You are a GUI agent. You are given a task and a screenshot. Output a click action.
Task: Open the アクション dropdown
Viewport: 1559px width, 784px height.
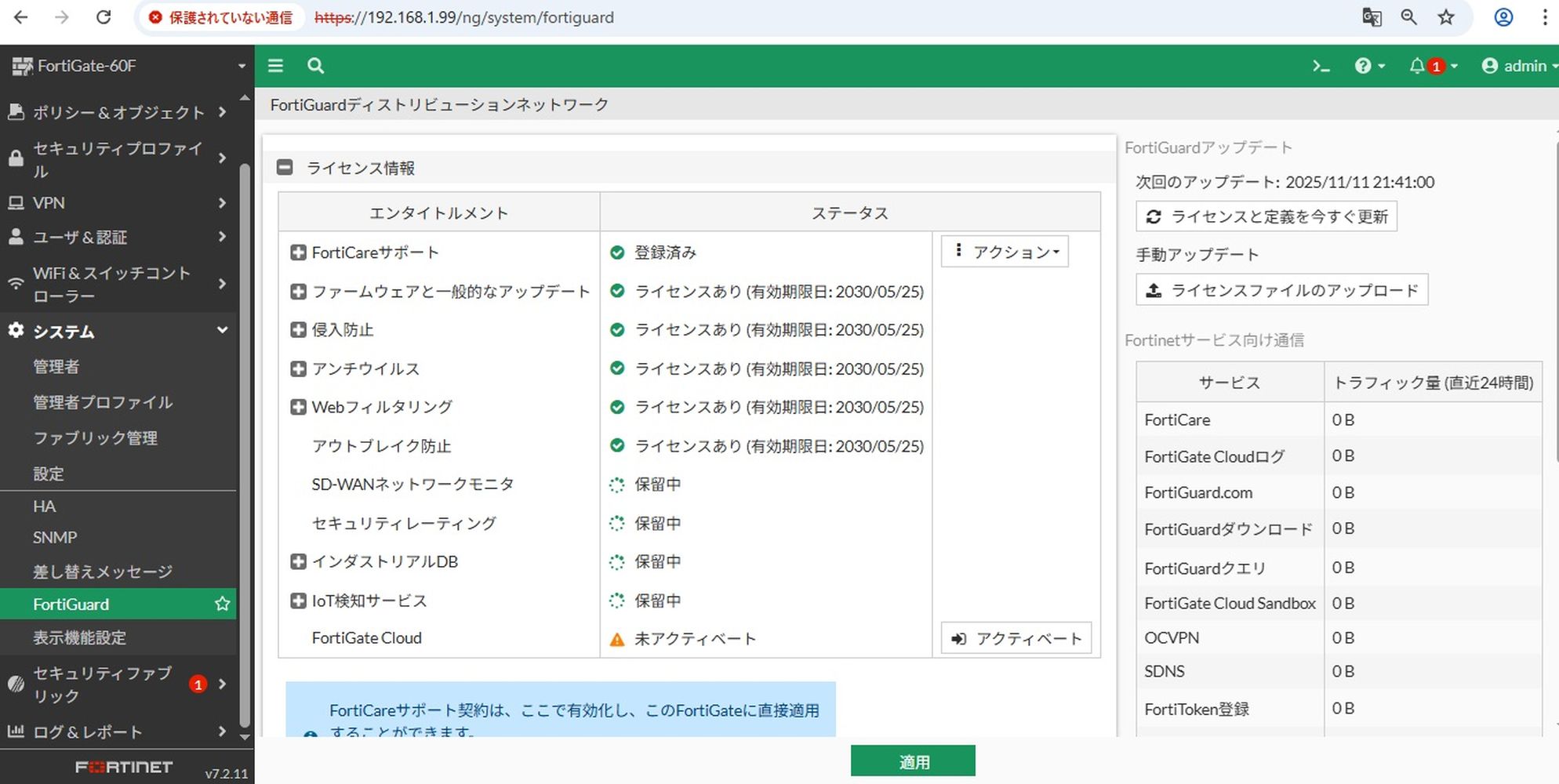[x=1005, y=252]
